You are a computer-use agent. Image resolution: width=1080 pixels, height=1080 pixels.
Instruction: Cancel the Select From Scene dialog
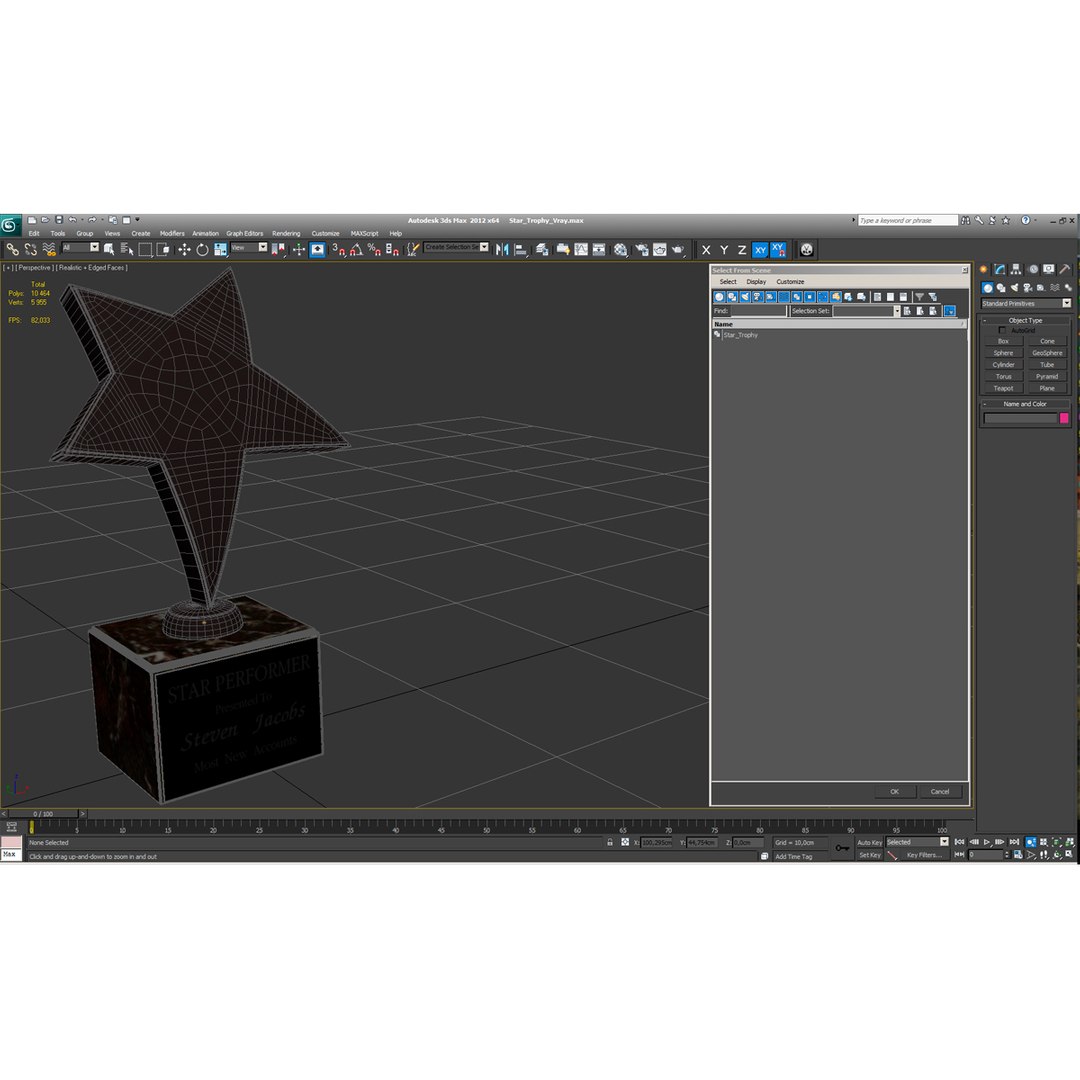(x=939, y=791)
